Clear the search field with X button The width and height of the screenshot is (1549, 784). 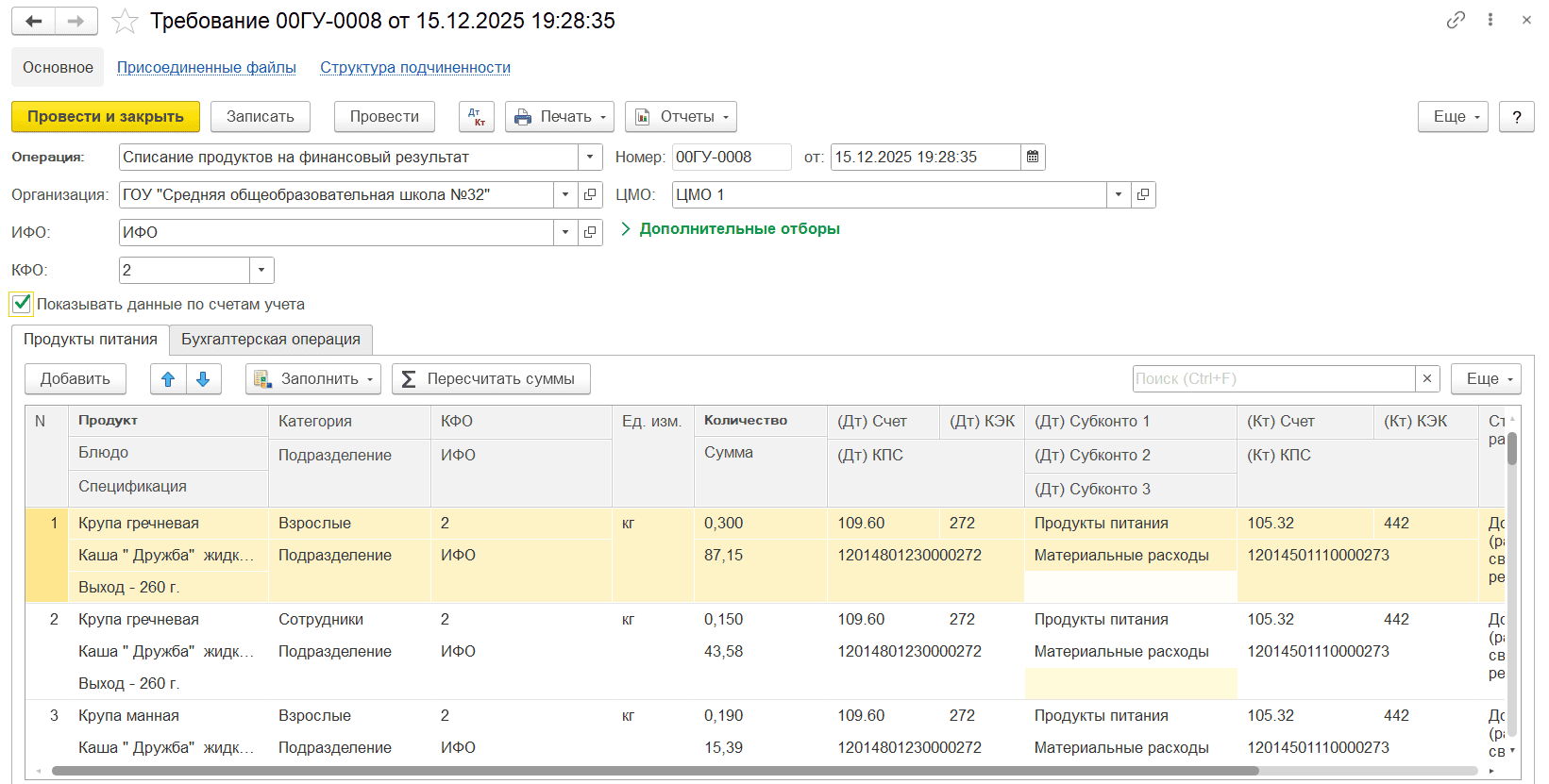pyautogui.click(x=1427, y=379)
